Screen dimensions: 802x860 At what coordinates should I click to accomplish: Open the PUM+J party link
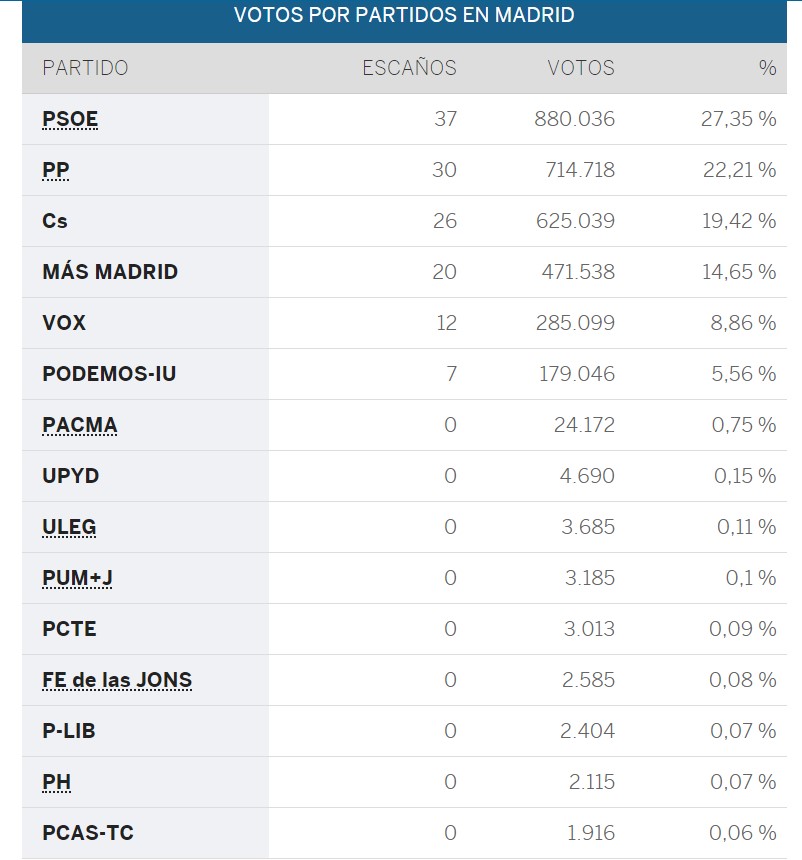(x=77, y=578)
